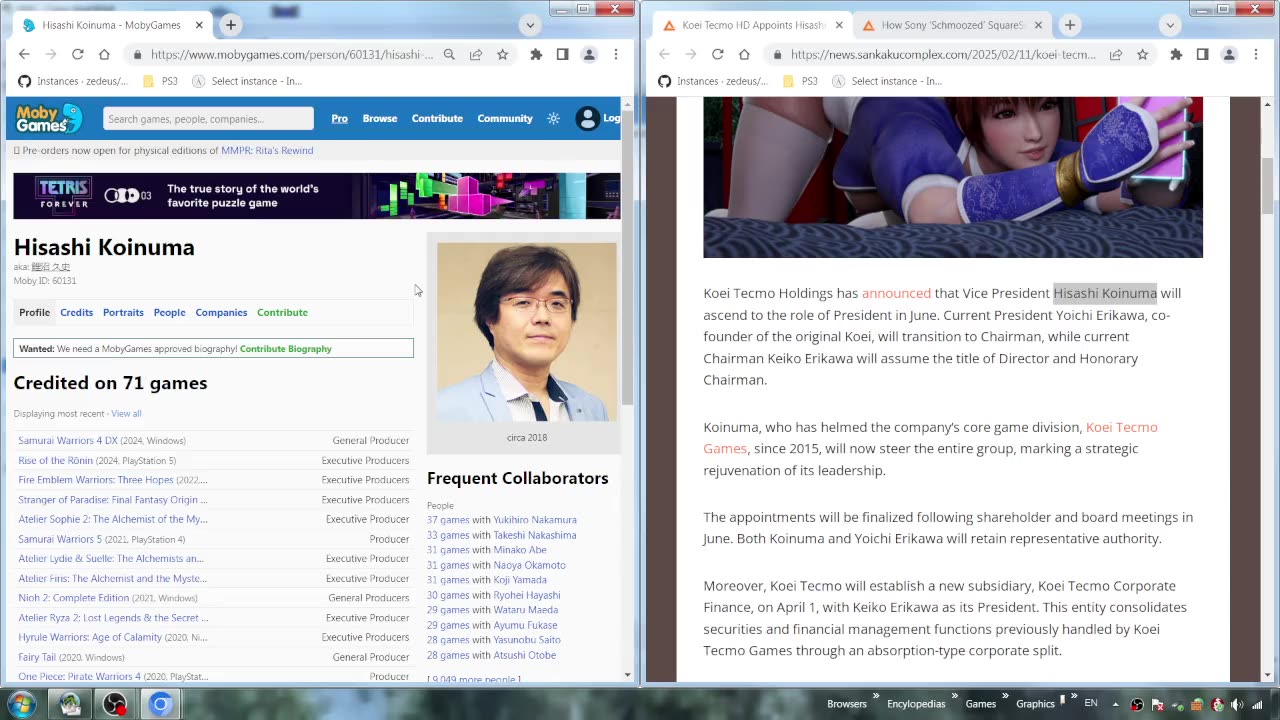Screen dimensions: 1280x720
Task: Go back in the MobyGames browser window
Action: pyautogui.click(x=24, y=54)
